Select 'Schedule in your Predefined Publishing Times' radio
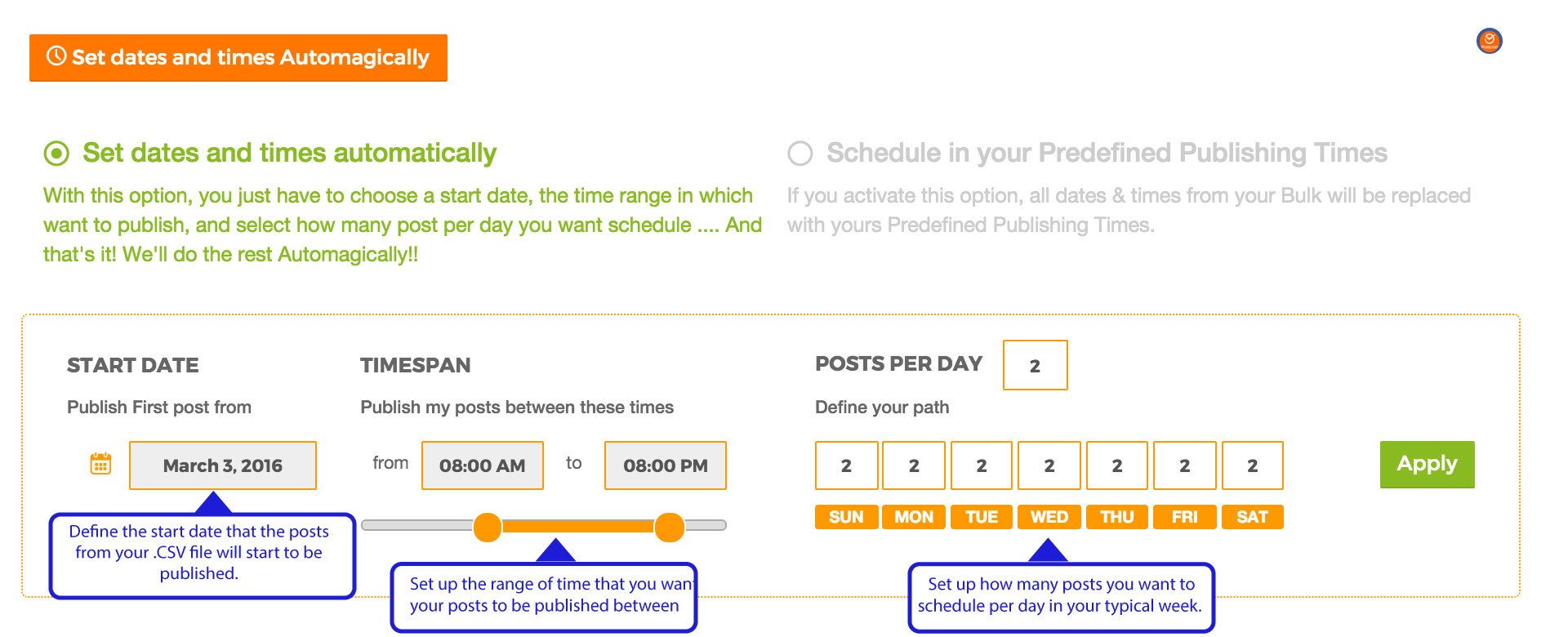This screenshot has width=1568, height=637. [800, 154]
